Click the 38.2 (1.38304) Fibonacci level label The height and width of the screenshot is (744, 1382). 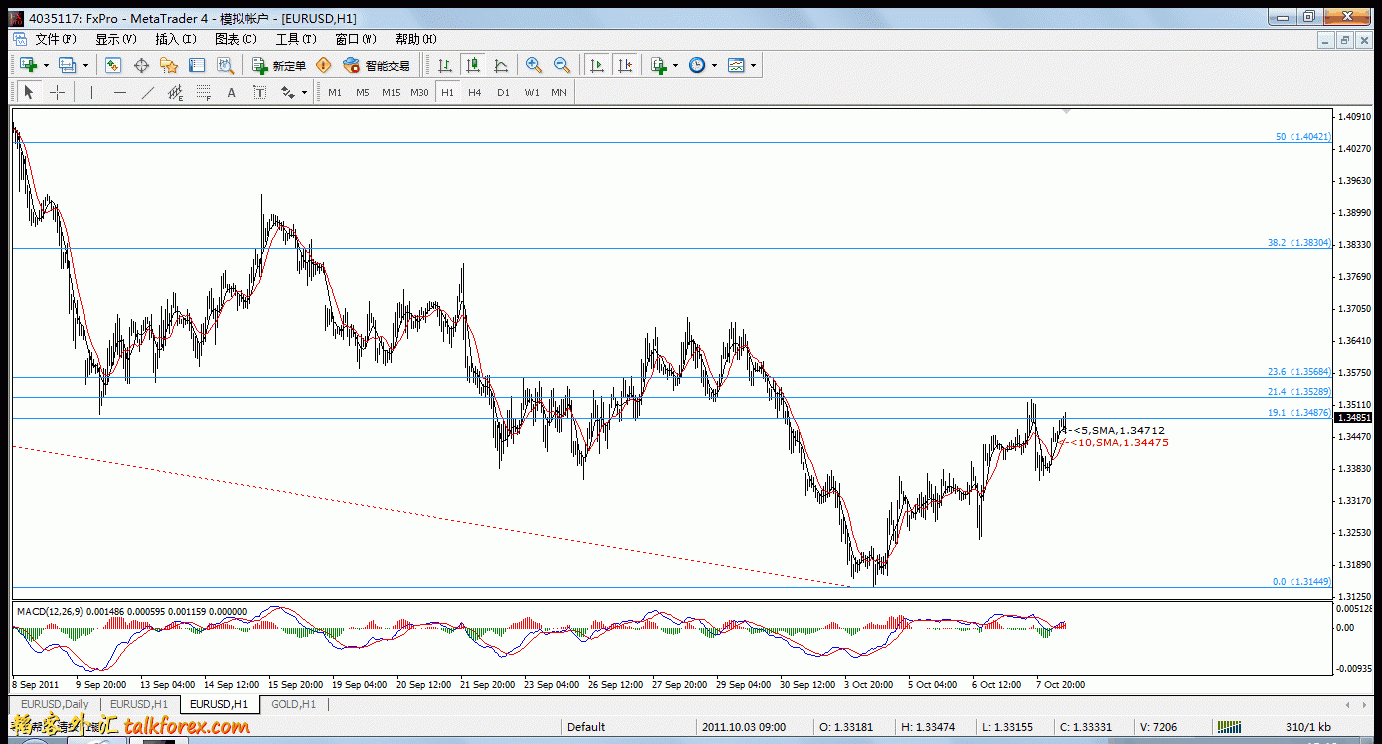1299,242
